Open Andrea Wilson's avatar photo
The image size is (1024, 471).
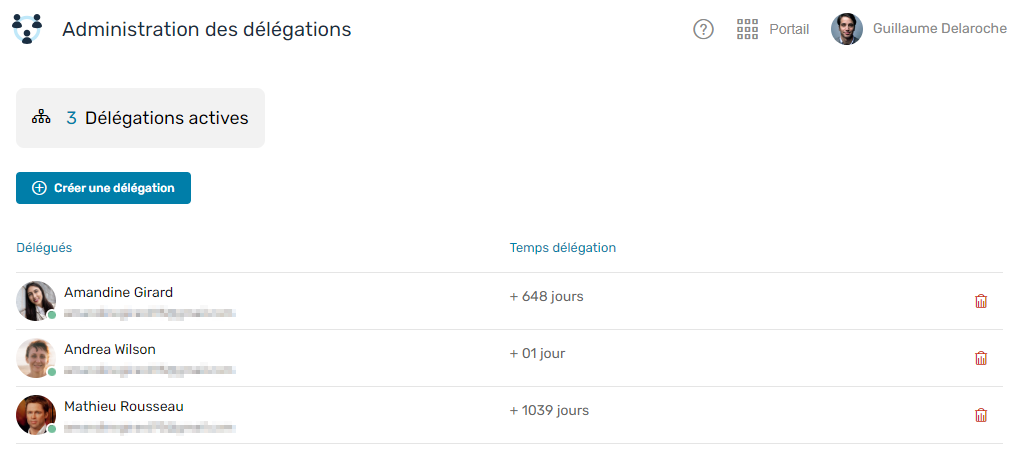[x=36, y=358]
